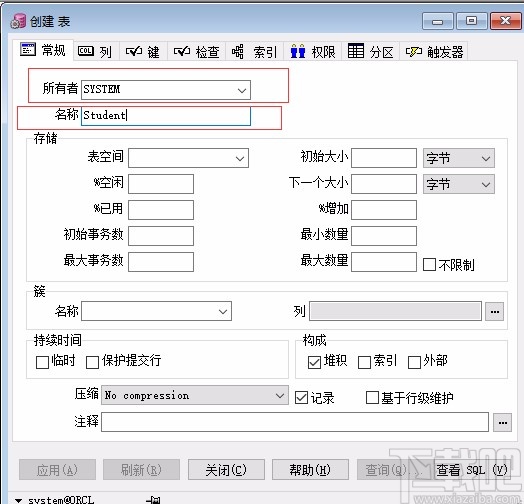Click the check icon of 检查 tab

(x=181, y=51)
